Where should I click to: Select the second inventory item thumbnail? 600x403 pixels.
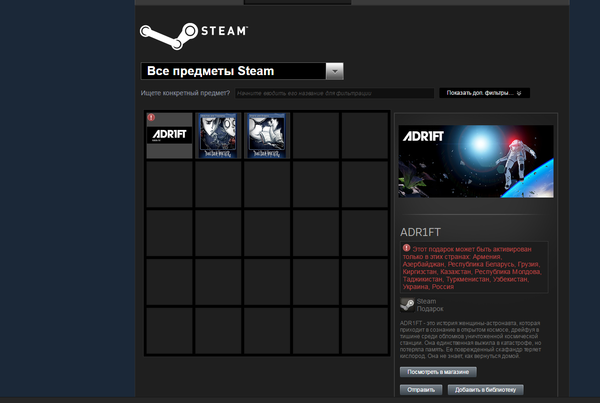[218, 136]
